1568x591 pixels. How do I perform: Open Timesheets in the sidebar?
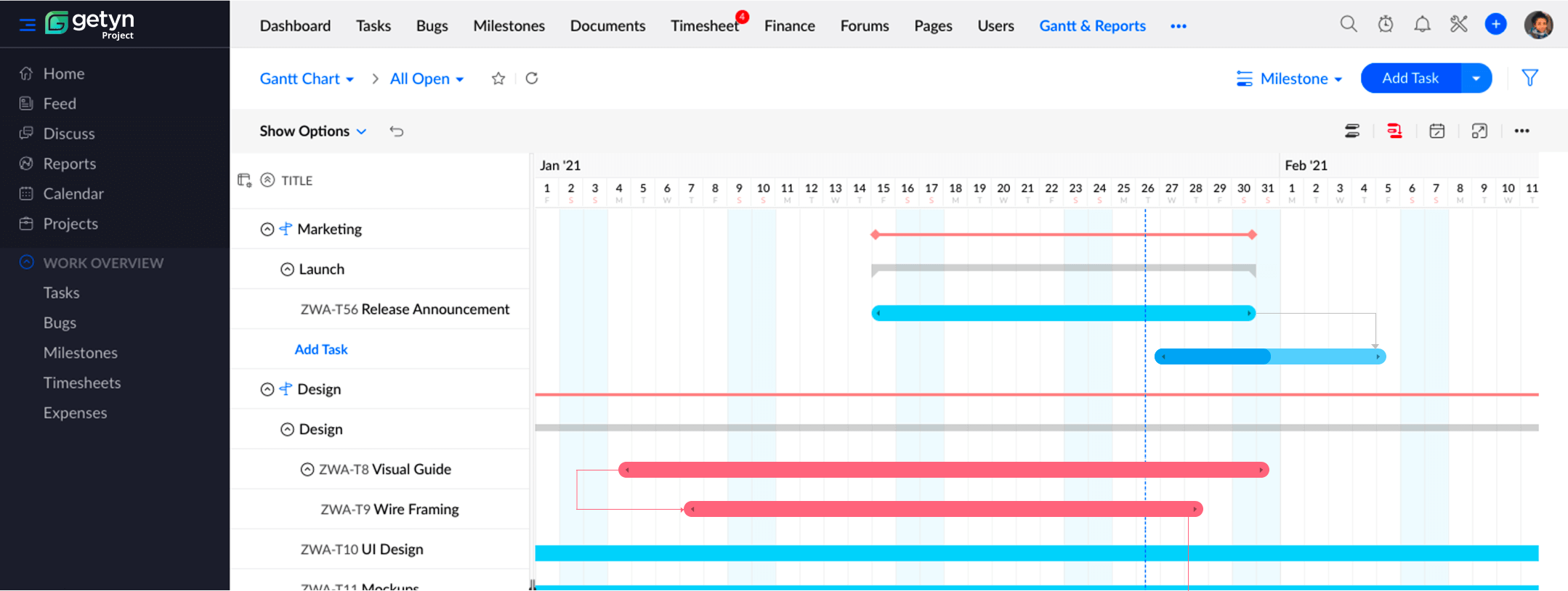[x=82, y=383]
